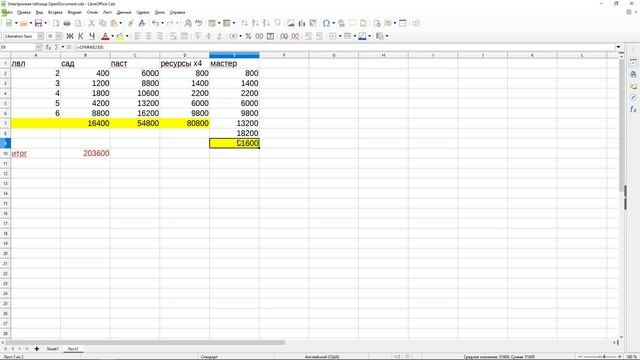Image resolution: width=640 pixels, height=360 pixels.
Task: Click the Save document icon
Action: 38,23
